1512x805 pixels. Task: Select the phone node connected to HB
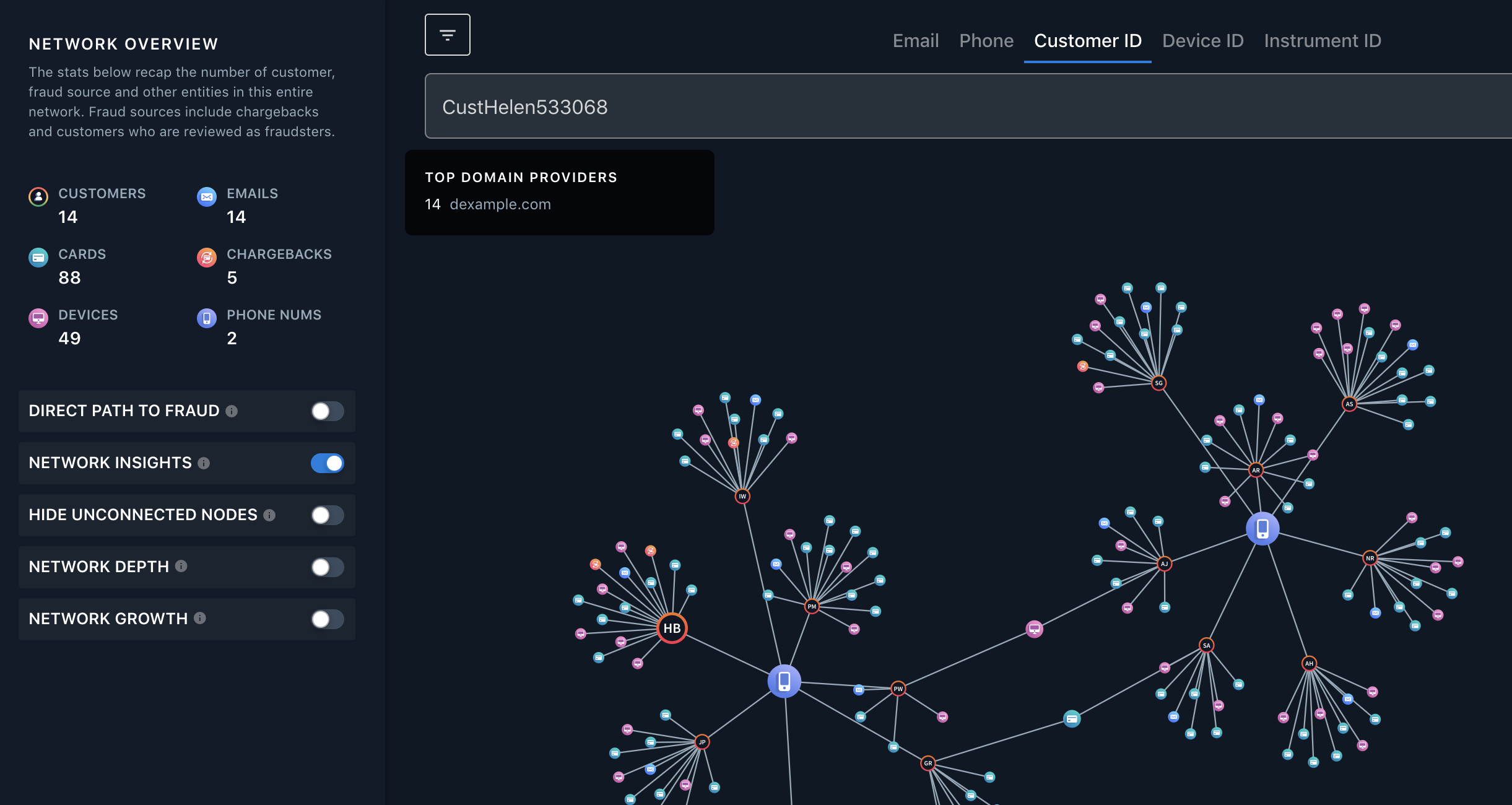[784, 681]
